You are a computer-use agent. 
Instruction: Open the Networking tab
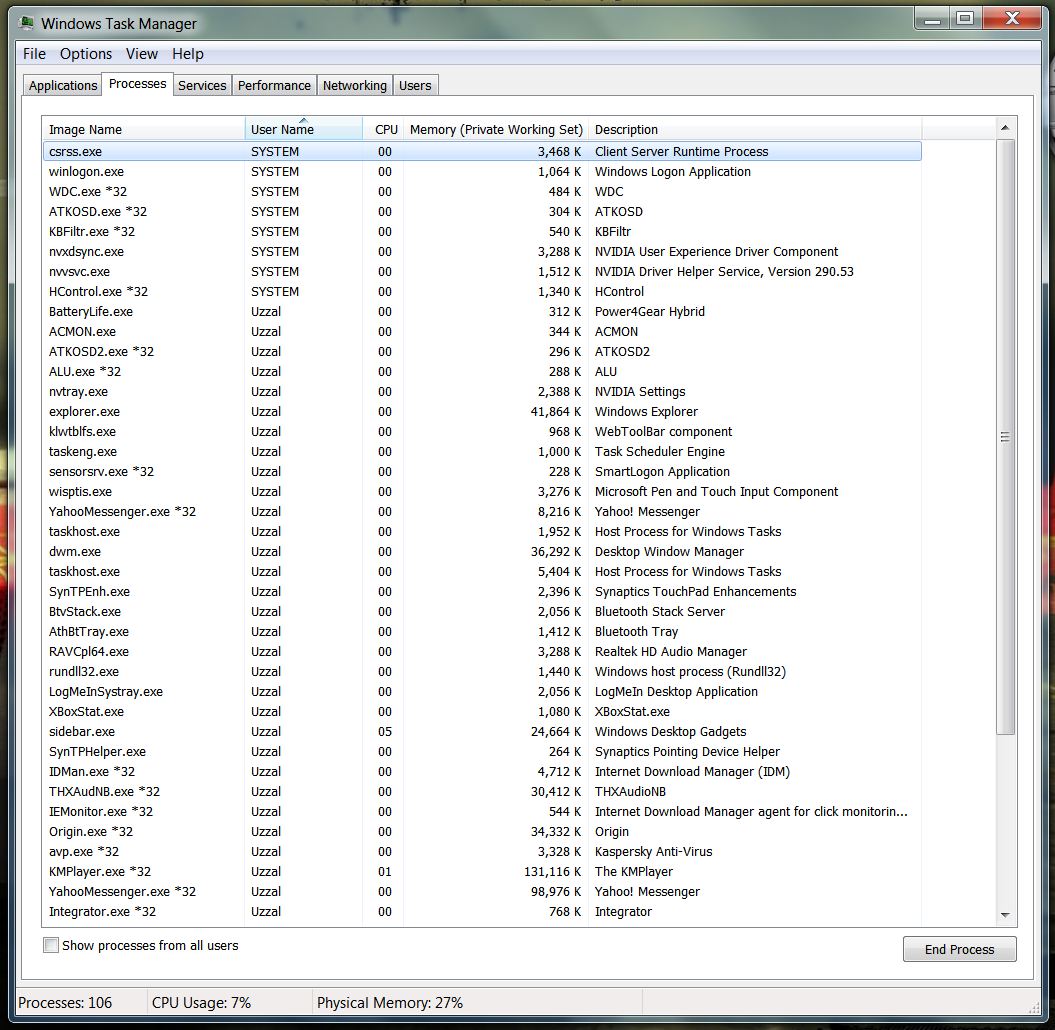[355, 85]
